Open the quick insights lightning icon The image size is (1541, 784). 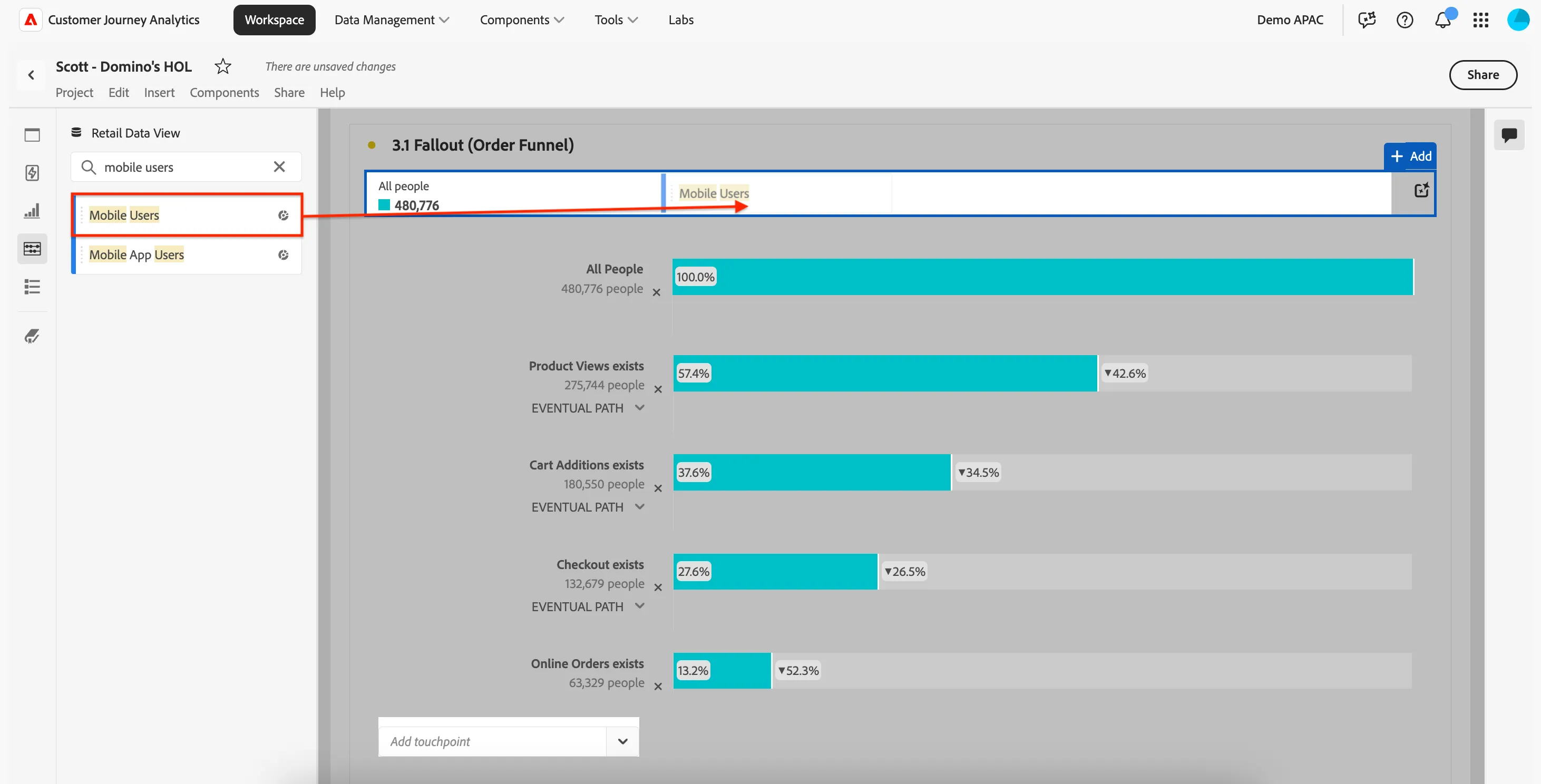tap(32, 173)
